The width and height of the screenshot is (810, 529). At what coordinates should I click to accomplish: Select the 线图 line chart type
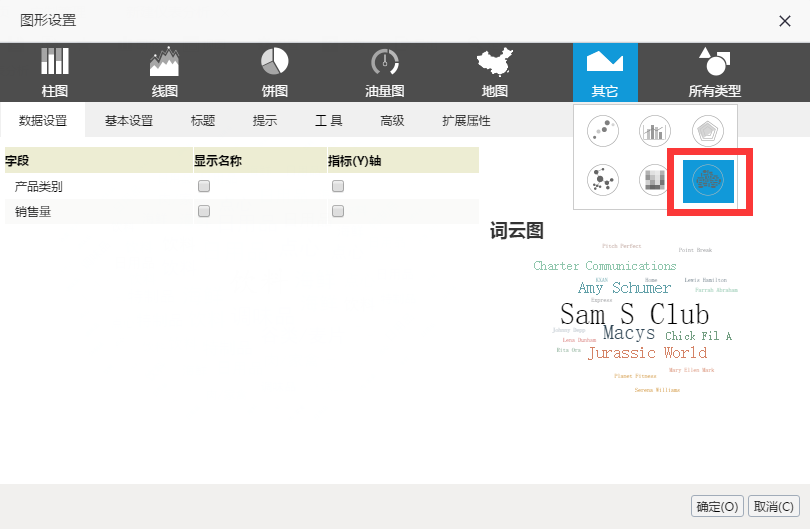pos(164,72)
